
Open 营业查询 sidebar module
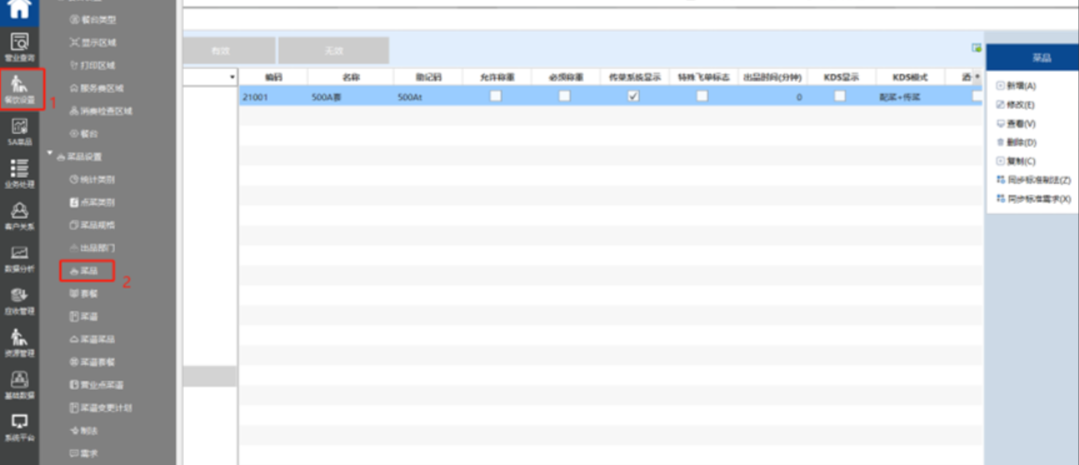point(20,46)
